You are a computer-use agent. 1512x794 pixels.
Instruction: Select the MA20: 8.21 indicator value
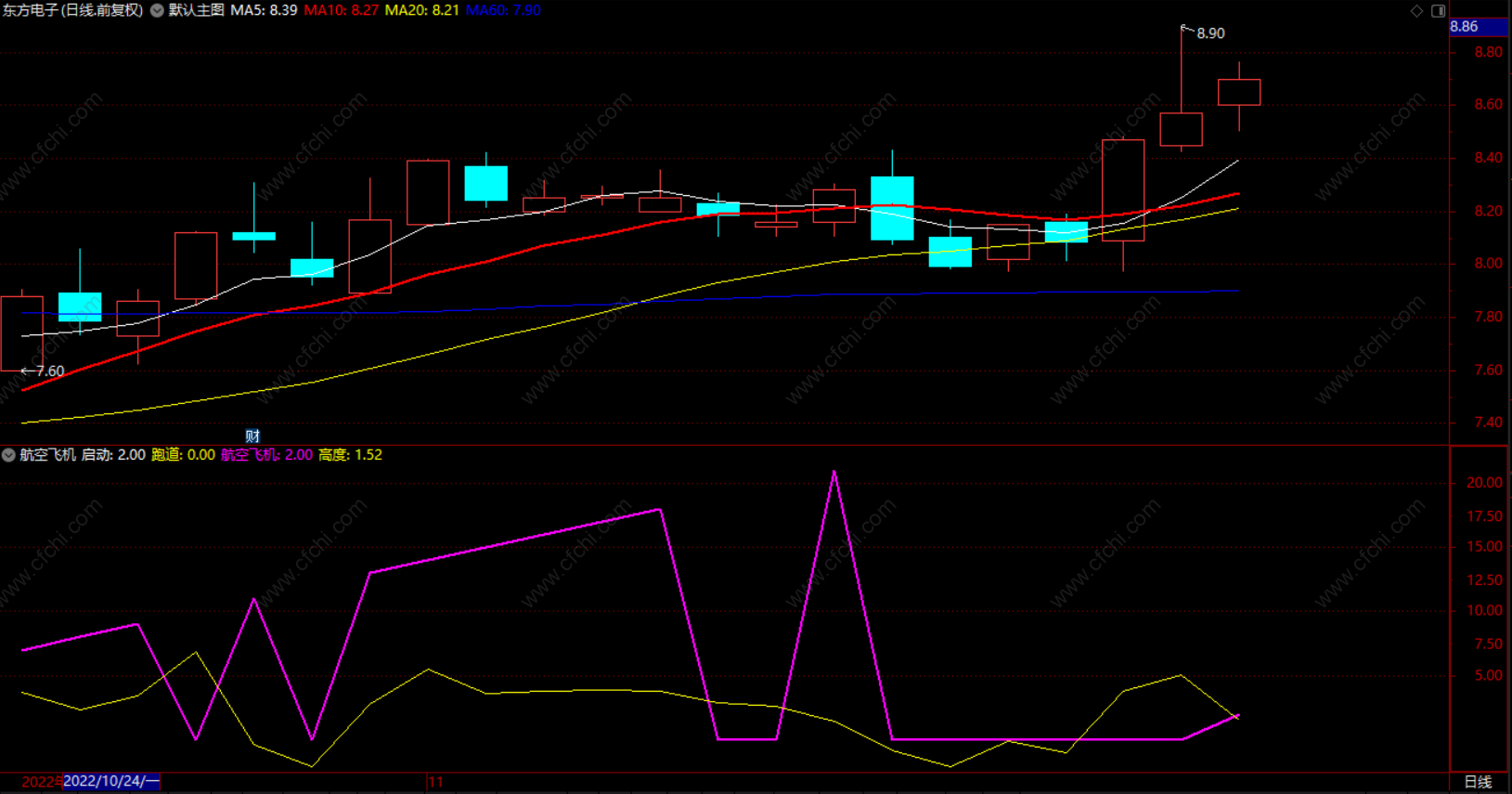tap(422, 10)
